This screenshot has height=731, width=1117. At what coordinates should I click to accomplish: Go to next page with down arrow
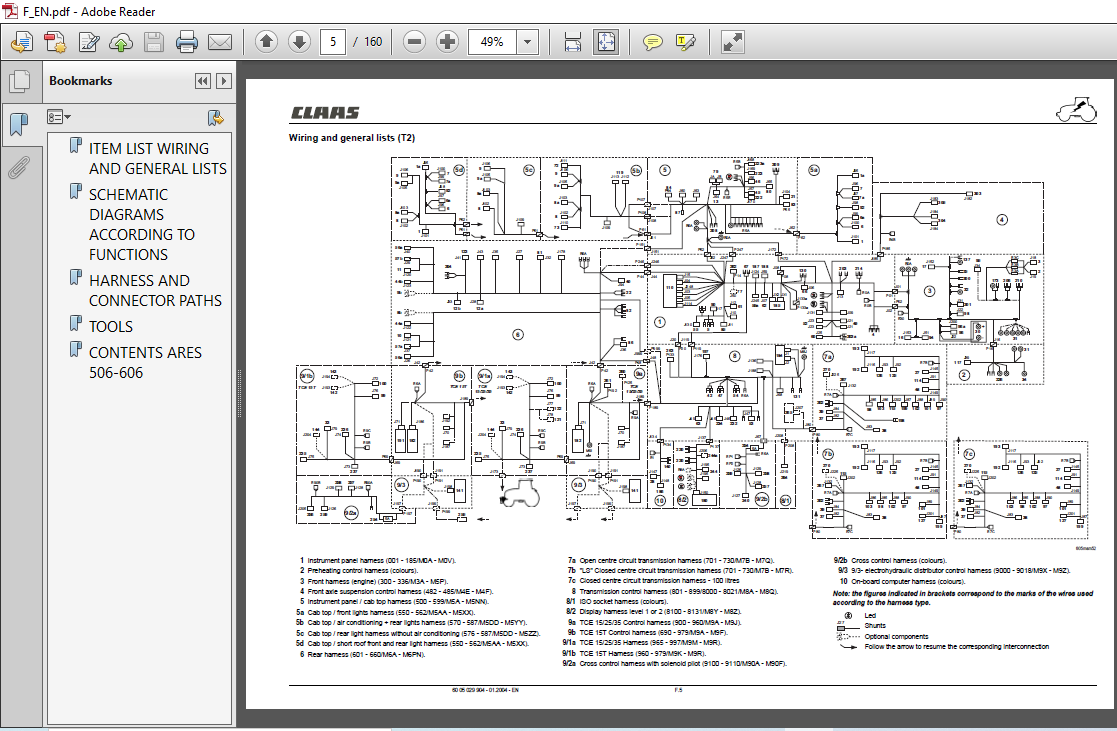pyautogui.click(x=299, y=42)
